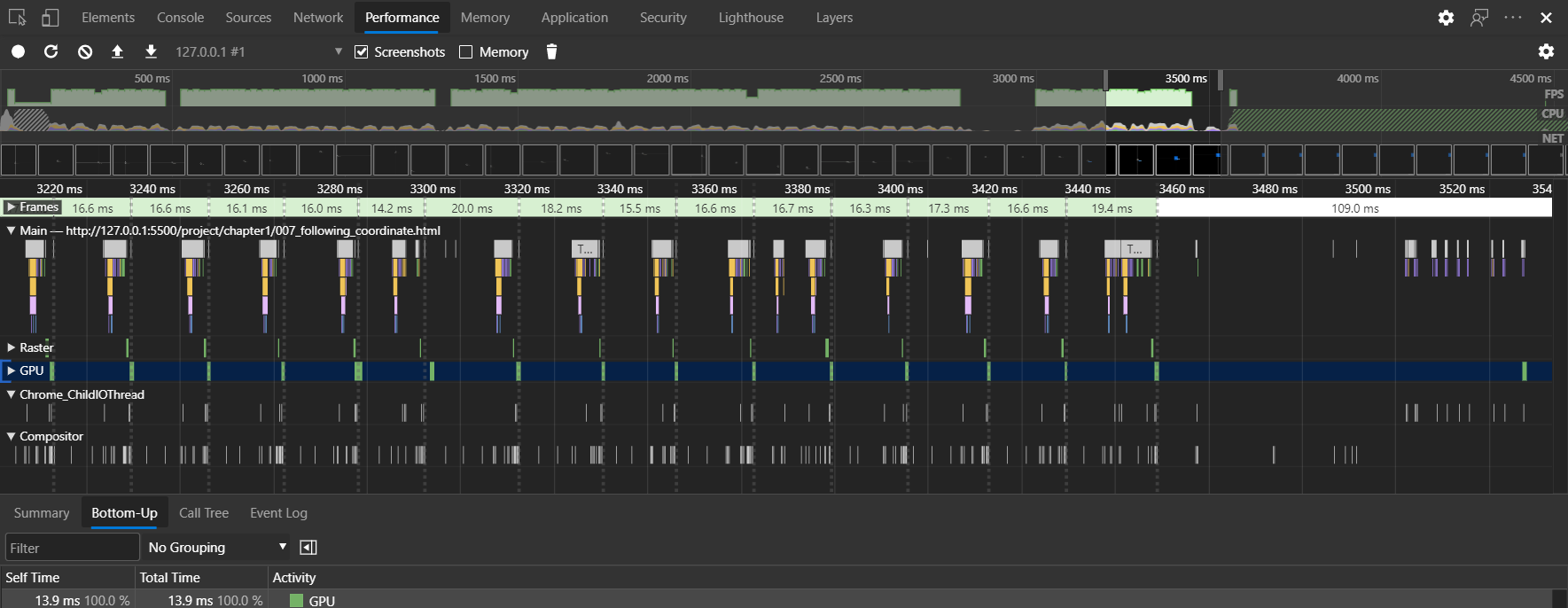
Task: Uncheck the Screenshots checkbox
Action: pyautogui.click(x=362, y=51)
